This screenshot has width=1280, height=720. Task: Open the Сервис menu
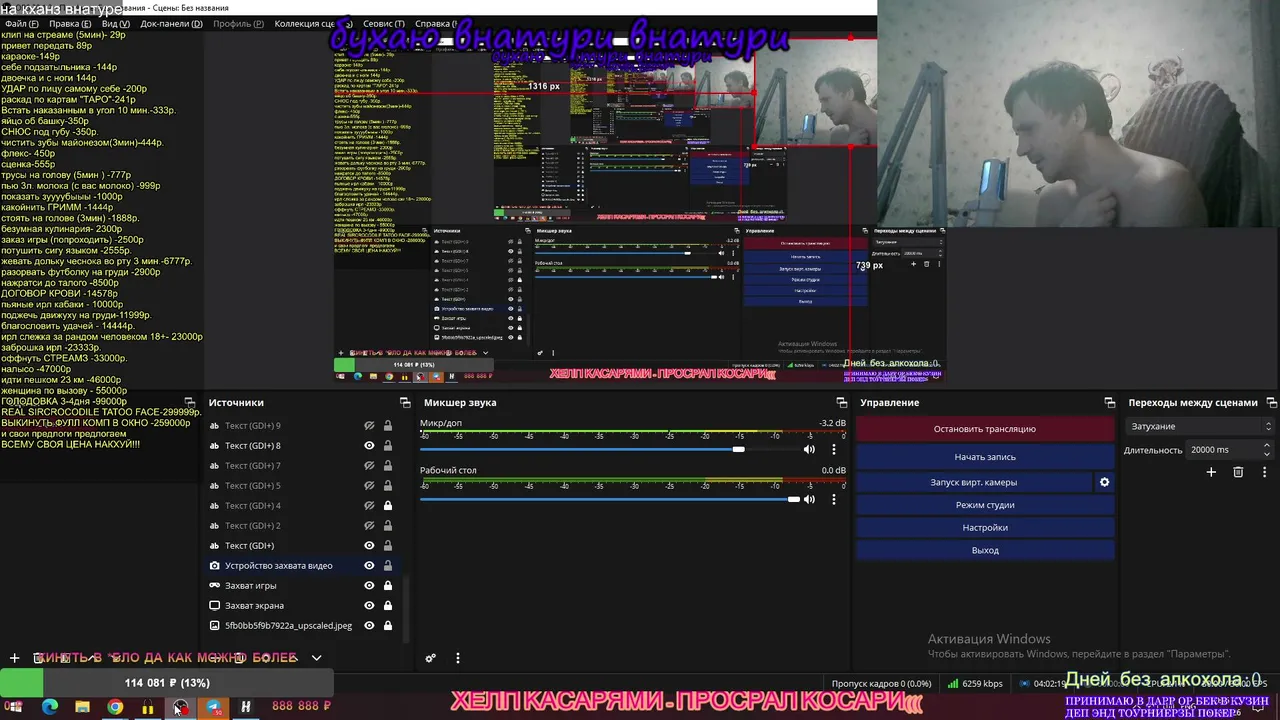pos(384,23)
